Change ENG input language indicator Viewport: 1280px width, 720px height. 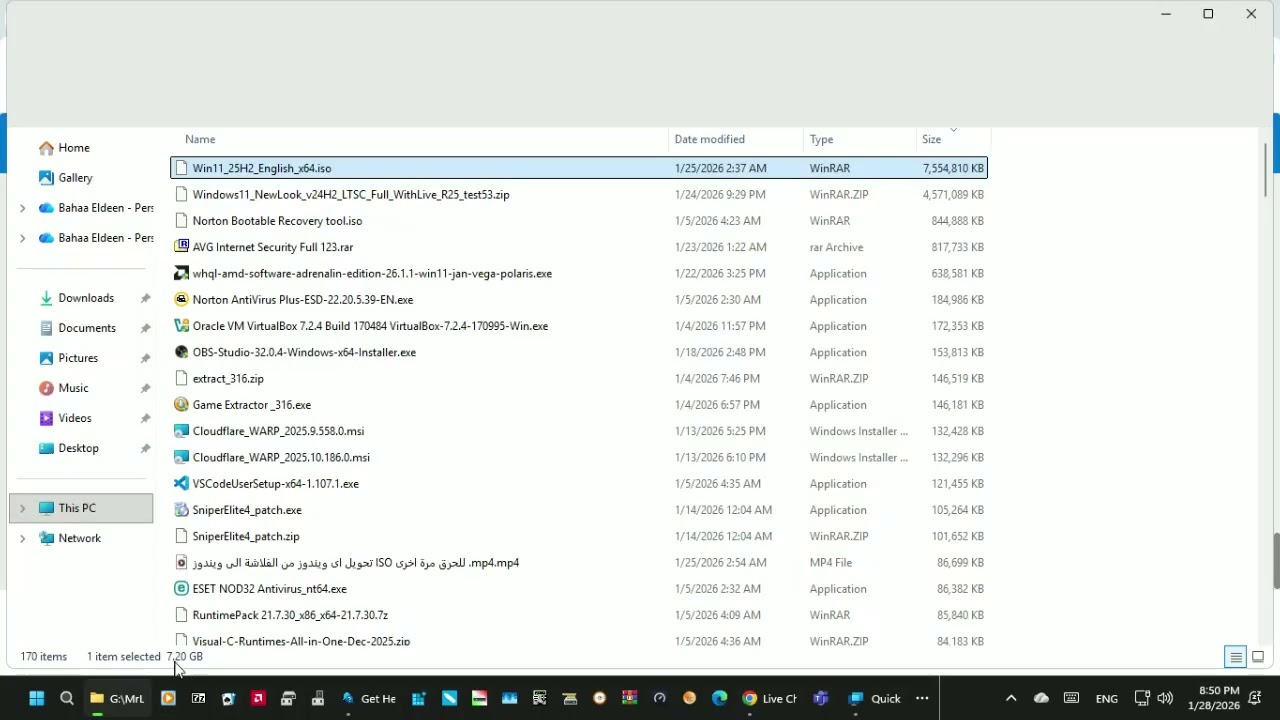pos(1107,699)
